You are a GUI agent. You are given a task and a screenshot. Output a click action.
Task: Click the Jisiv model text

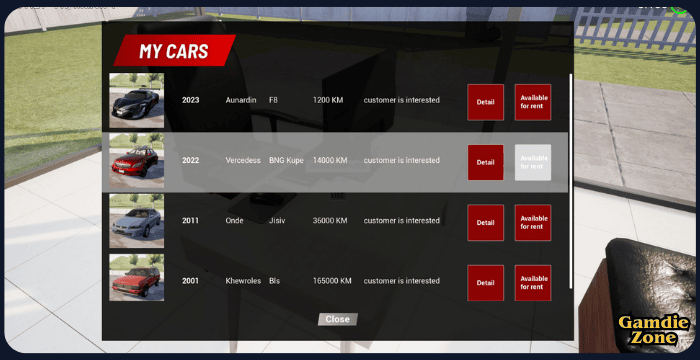pos(277,221)
